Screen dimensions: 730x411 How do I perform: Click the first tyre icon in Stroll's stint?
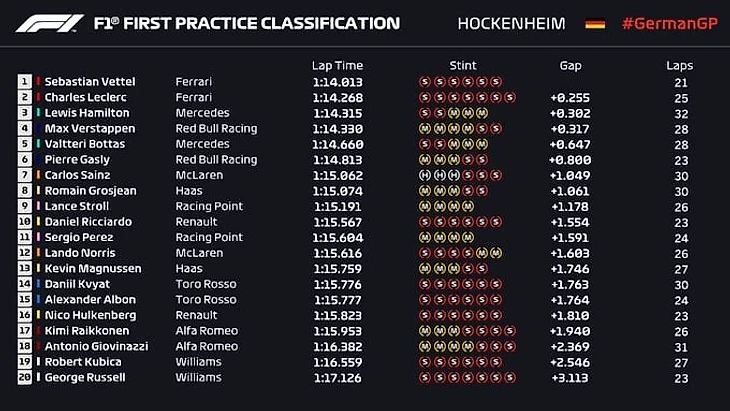425,206
